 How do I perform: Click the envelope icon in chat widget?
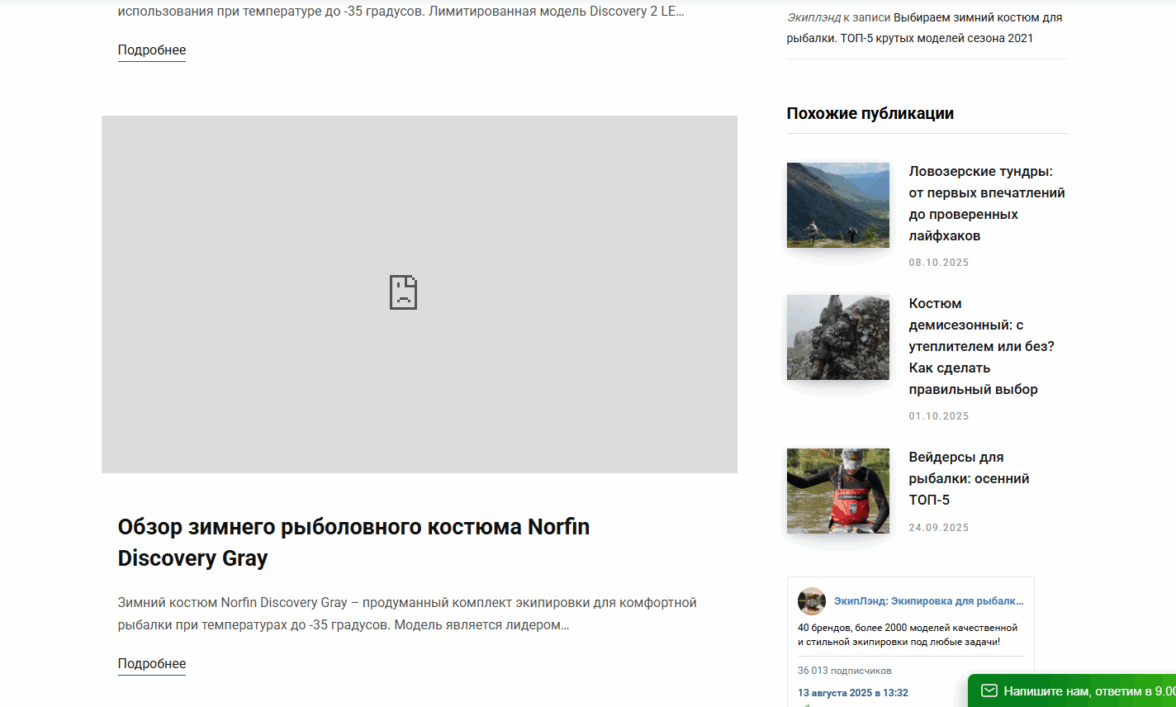click(x=989, y=691)
